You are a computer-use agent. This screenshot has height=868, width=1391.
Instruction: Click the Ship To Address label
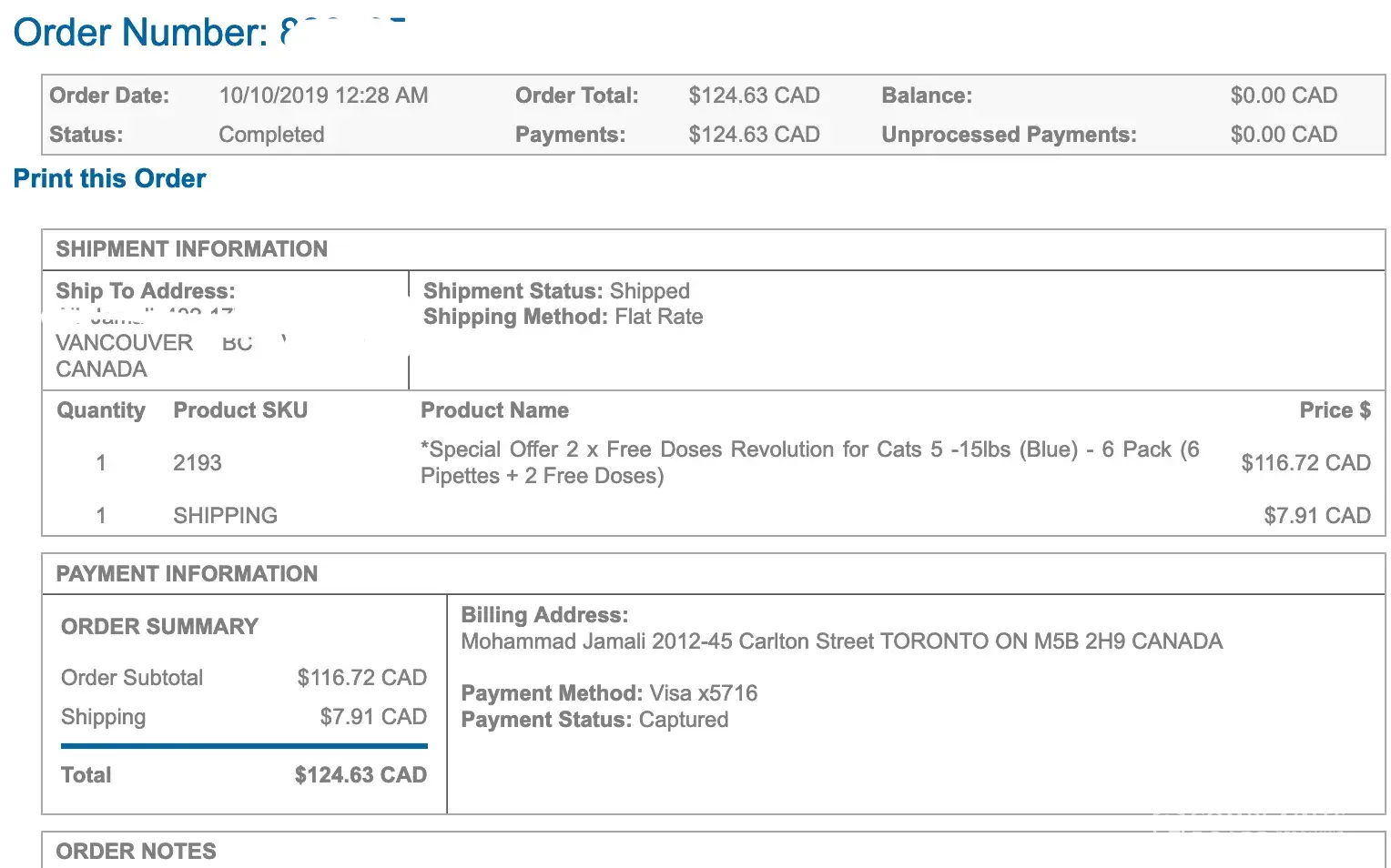(x=145, y=291)
